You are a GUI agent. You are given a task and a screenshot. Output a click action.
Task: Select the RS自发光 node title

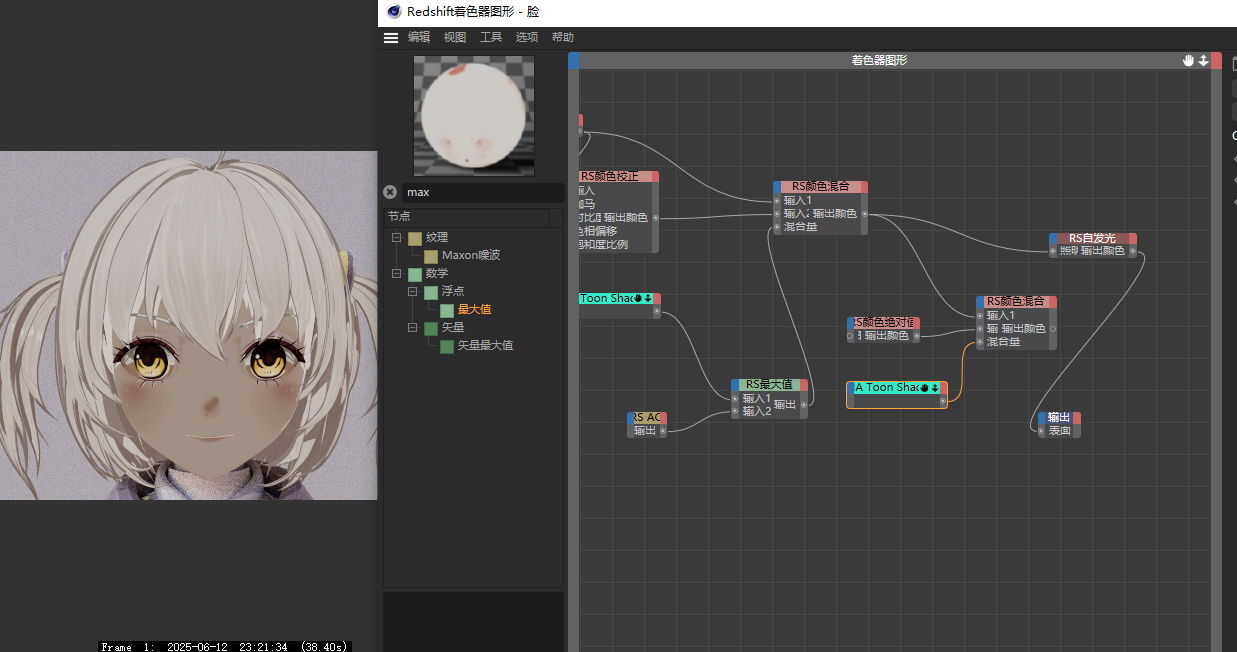coord(1092,238)
